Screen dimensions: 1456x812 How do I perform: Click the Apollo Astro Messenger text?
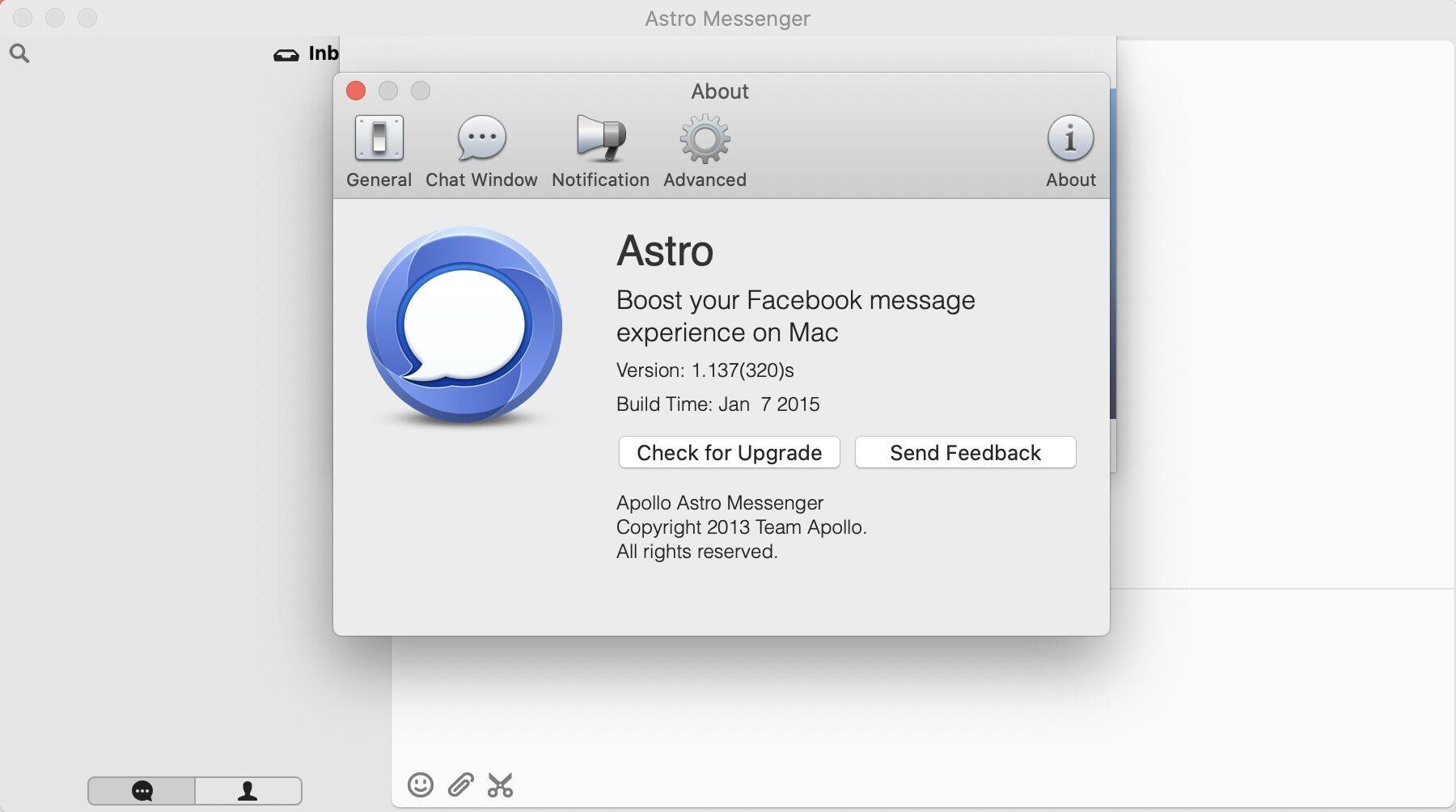(x=720, y=503)
